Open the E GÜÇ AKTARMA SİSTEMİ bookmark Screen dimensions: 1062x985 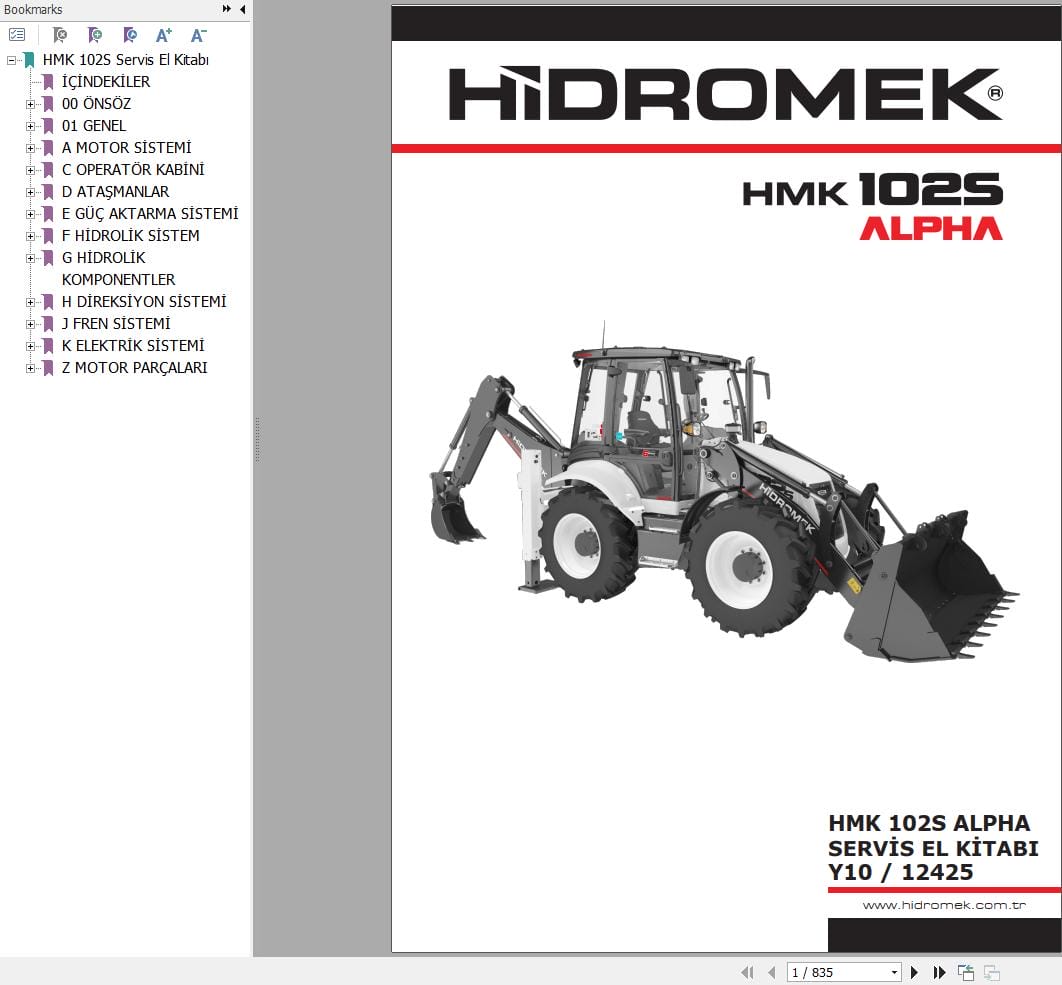click(150, 213)
